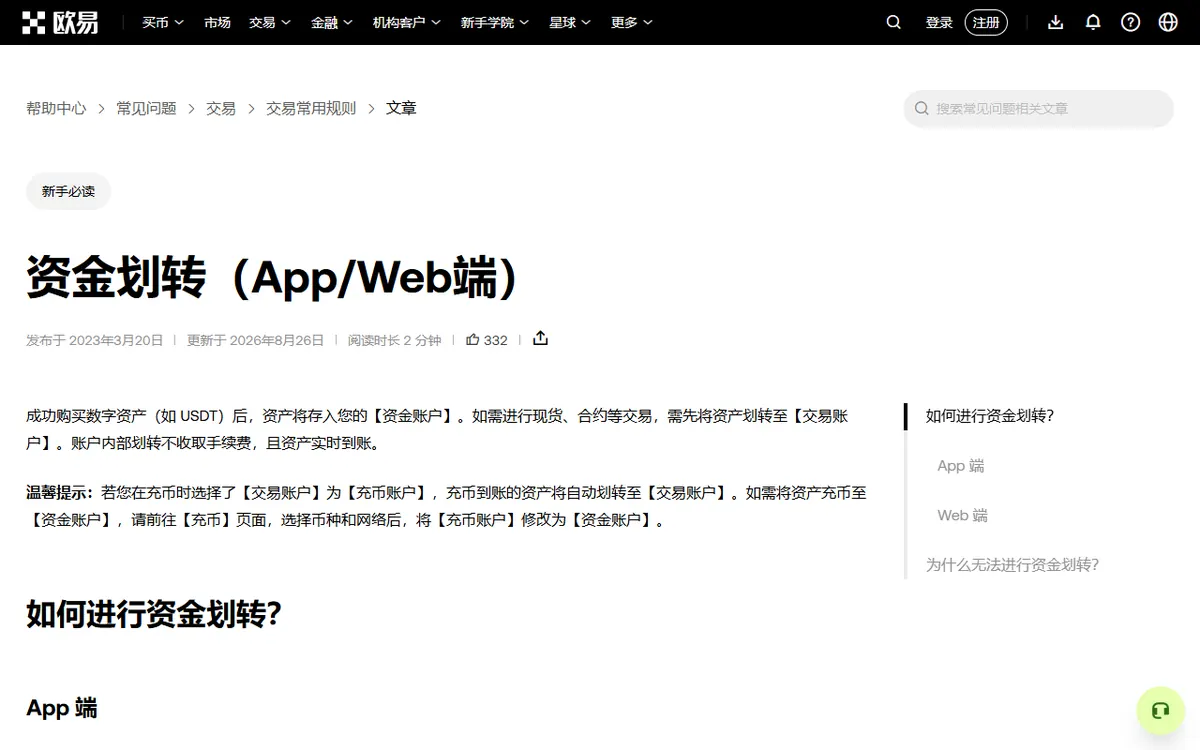Screen dimensions: 1200x750
Task: Click the 新手必读 tag
Action: click(x=68, y=191)
